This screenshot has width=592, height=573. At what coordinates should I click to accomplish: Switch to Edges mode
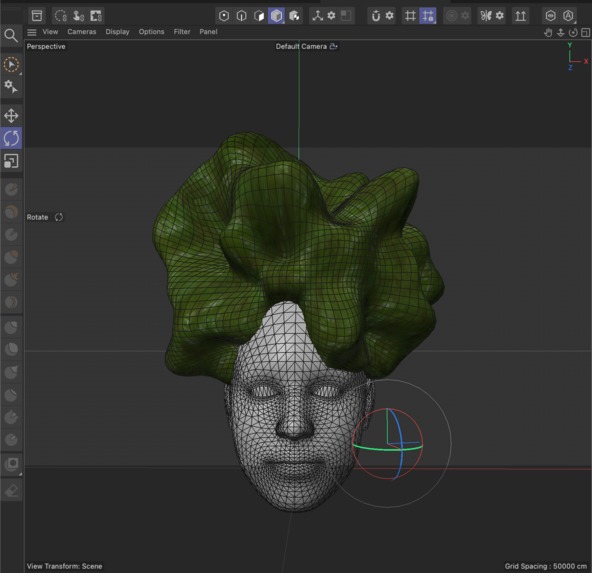point(241,16)
